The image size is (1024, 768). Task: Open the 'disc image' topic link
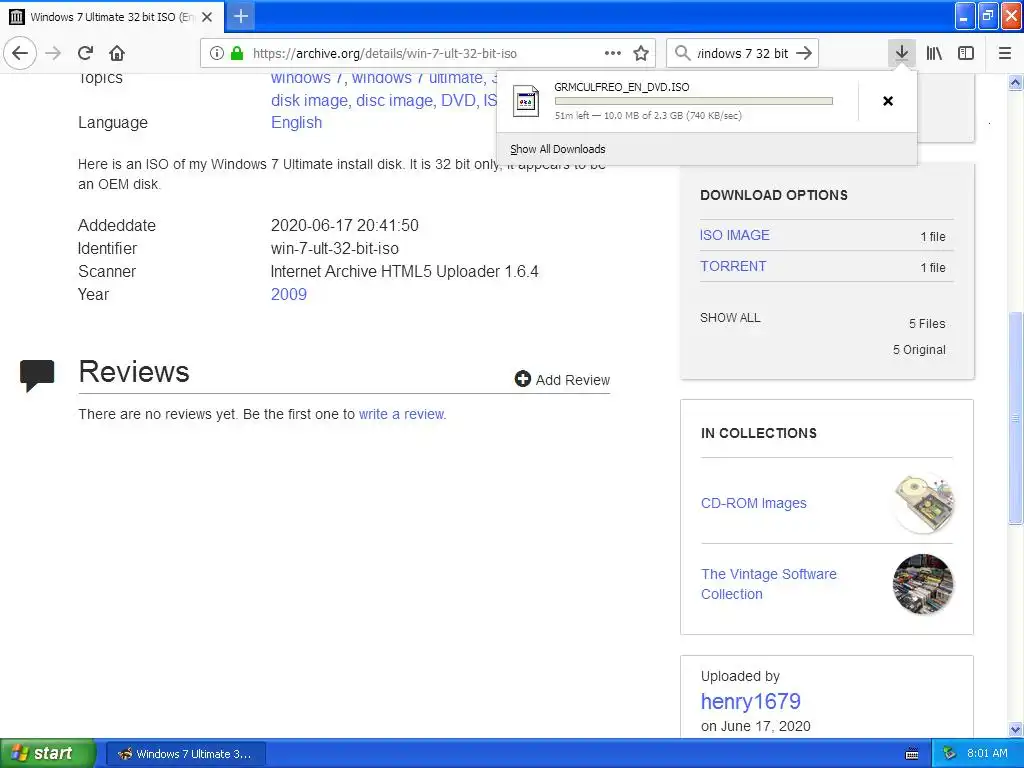[394, 101]
